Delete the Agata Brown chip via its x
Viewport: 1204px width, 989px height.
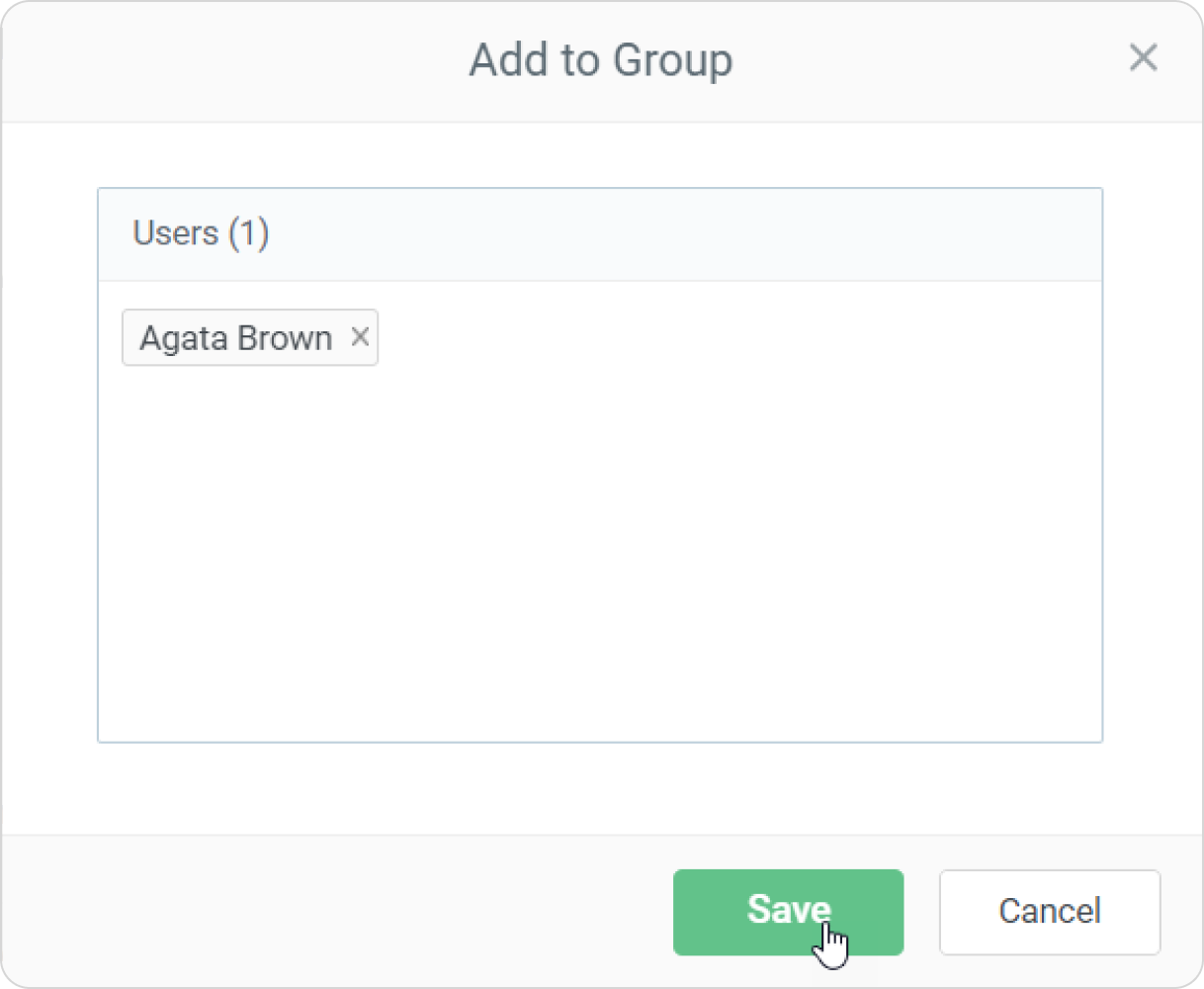(360, 337)
